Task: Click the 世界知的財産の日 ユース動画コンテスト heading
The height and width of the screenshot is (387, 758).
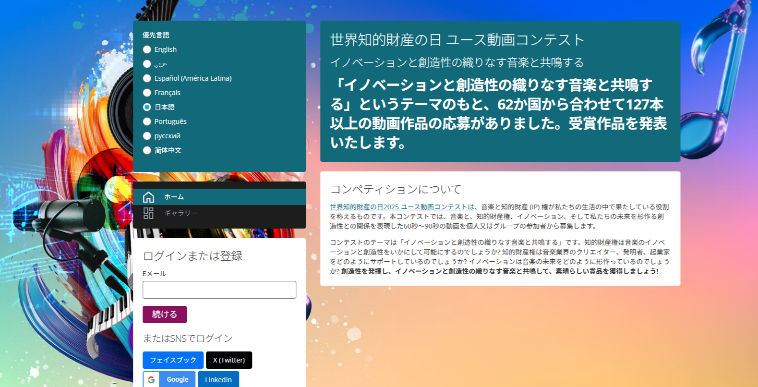Action: coord(457,40)
